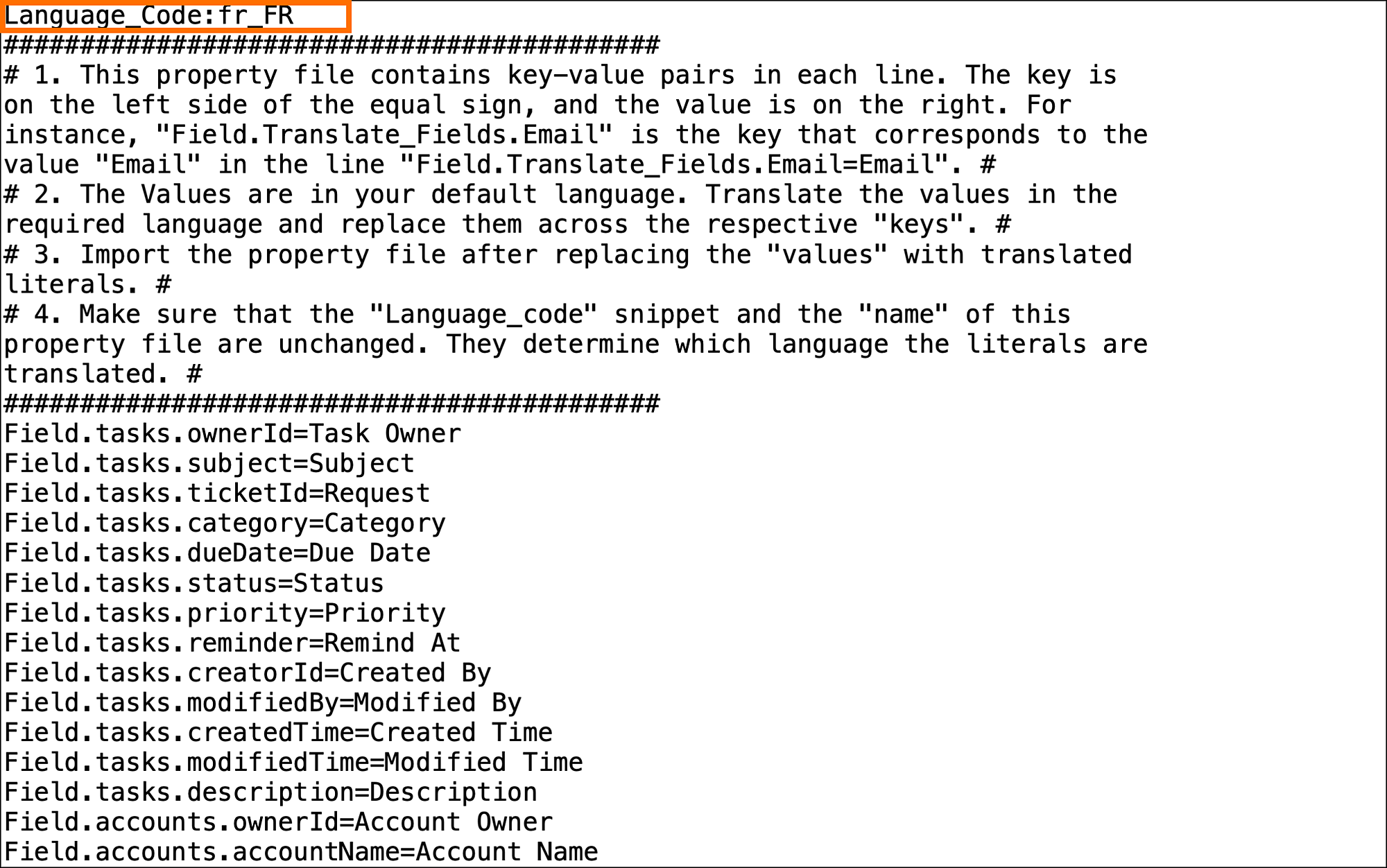Click the Field.tasks.description=Description line
Viewport: 1387px width, 868px height.
(x=270, y=792)
